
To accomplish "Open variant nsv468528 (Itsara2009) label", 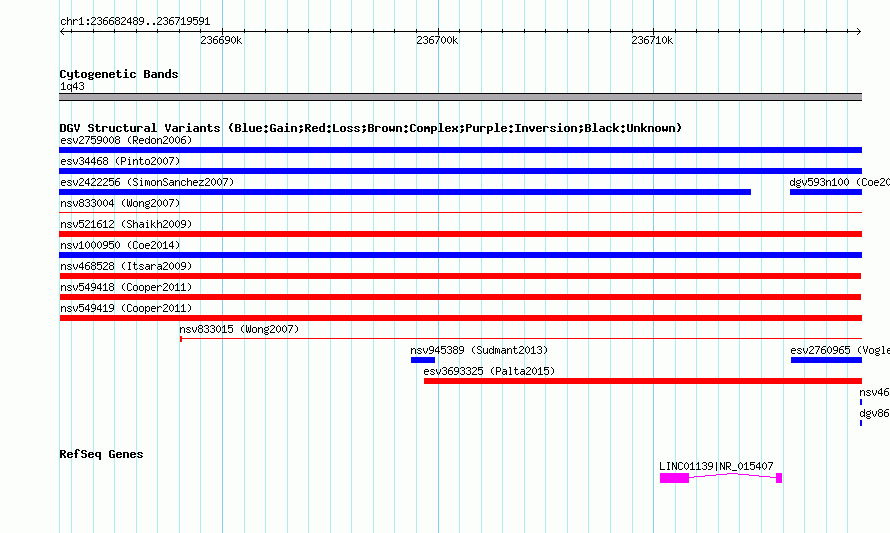I will [x=126, y=266].
